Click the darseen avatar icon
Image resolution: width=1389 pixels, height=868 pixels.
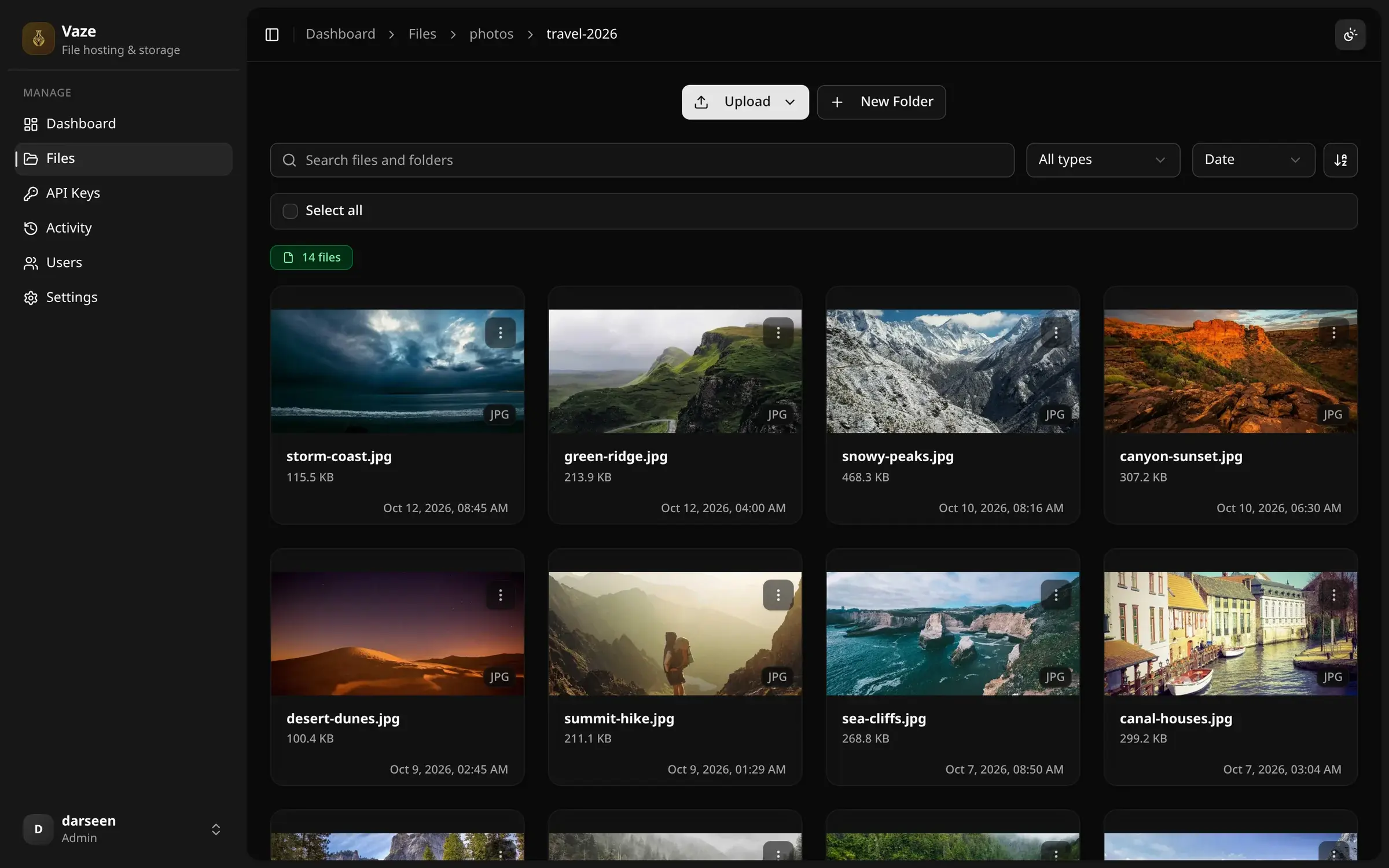tap(38, 829)
